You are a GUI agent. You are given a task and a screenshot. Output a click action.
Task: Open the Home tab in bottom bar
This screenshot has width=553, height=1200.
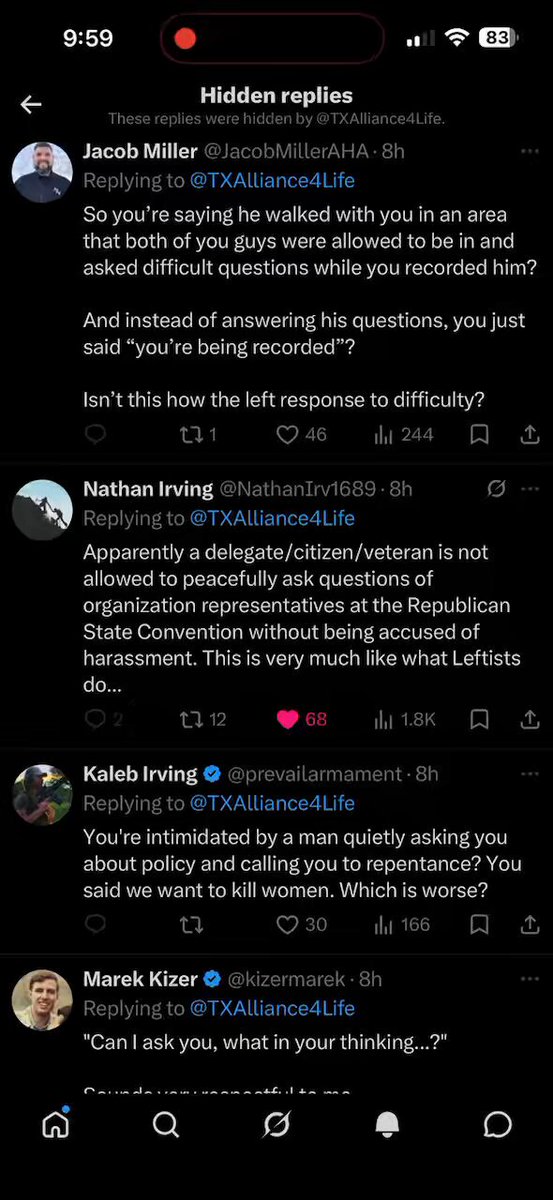click(56, 1124)
